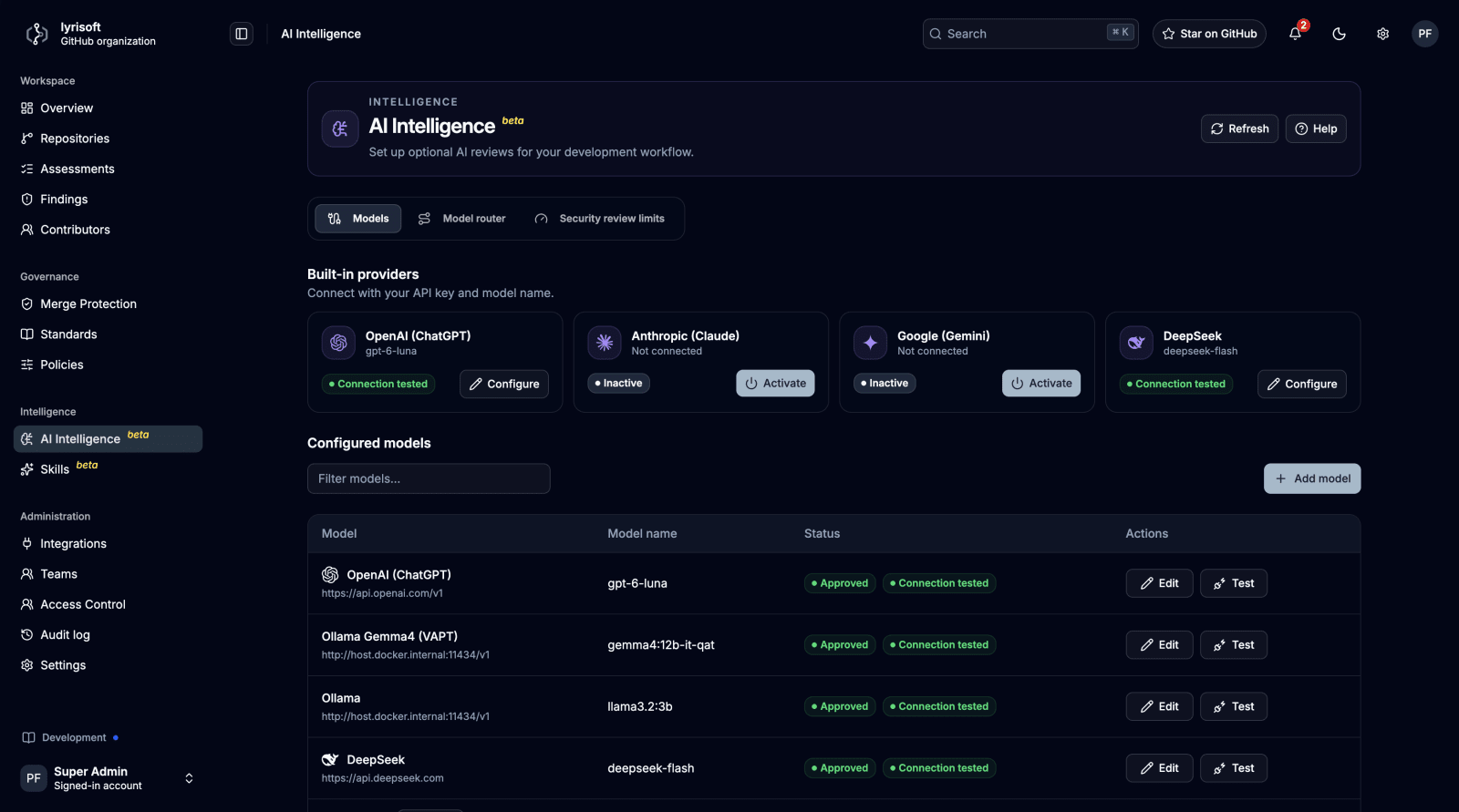Focus the Search field in top bar

click(x=1030, y=34)
